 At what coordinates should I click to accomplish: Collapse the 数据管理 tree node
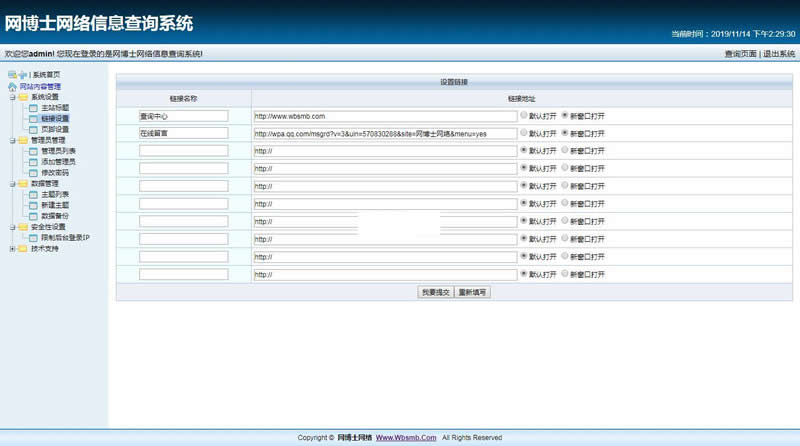coord(12,184)
